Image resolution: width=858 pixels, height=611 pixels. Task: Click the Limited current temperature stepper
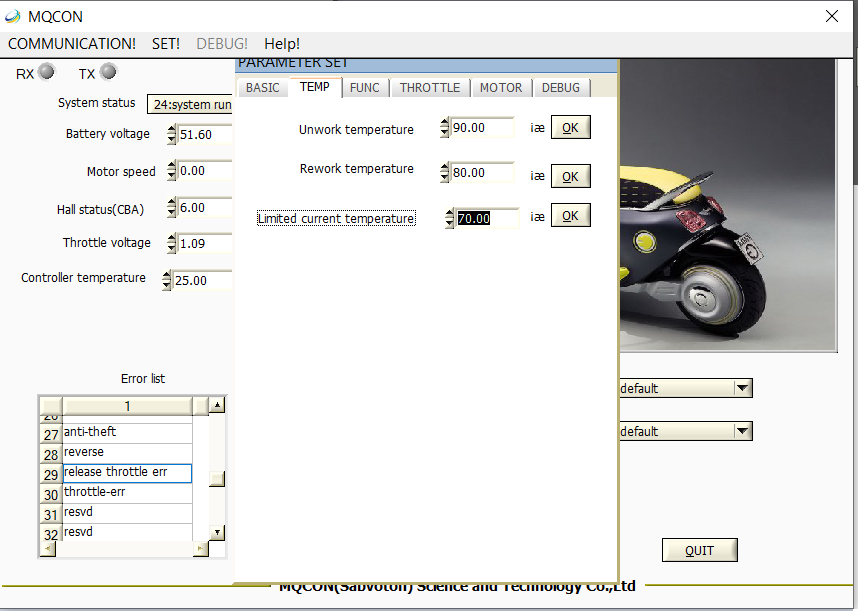[x=450, y=219]
